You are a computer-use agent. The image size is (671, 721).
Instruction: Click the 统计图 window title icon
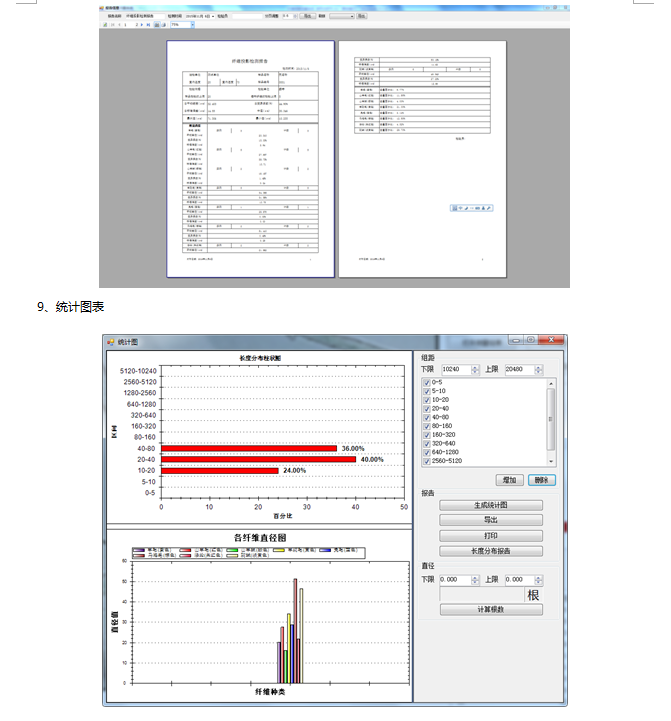111,342
